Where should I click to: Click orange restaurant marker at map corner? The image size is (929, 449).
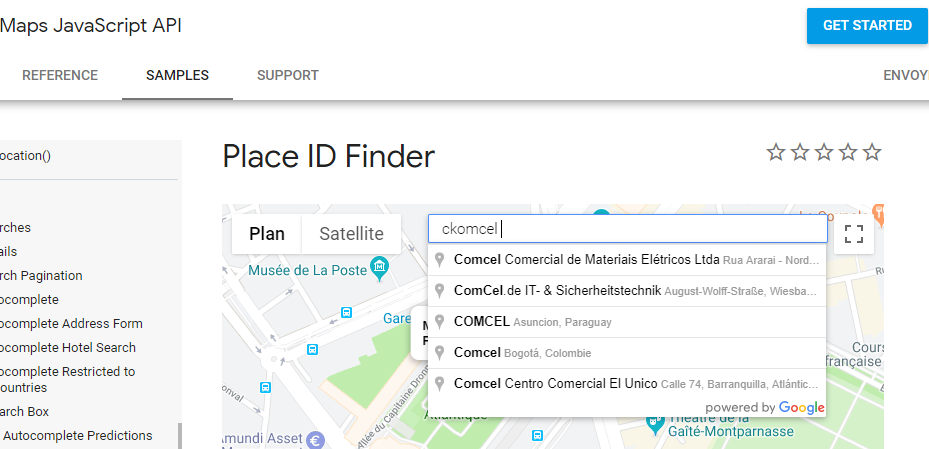pyautogui.click(x=879, y=213)
